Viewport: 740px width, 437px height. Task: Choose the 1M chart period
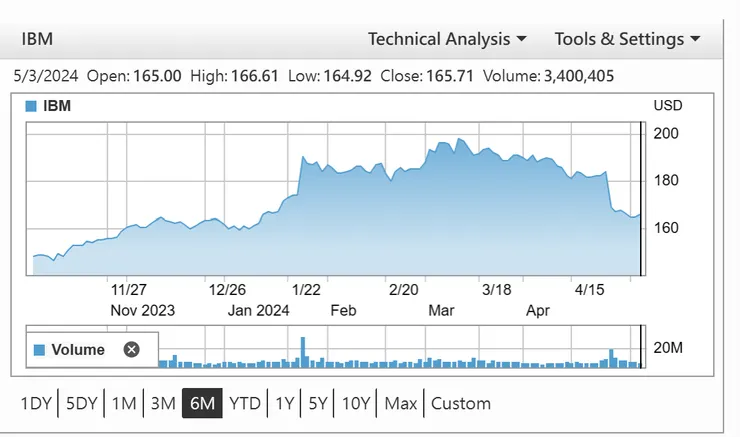(124, 404)
